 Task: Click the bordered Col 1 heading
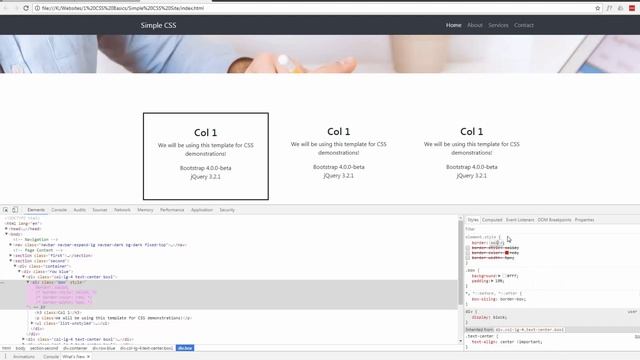205,133
